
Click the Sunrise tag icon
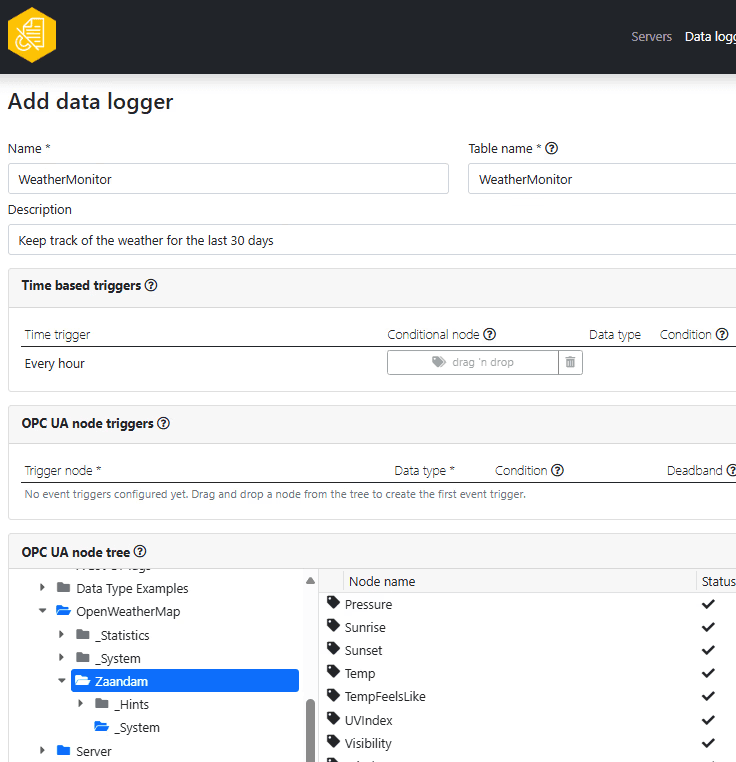(x=333, y=625)
